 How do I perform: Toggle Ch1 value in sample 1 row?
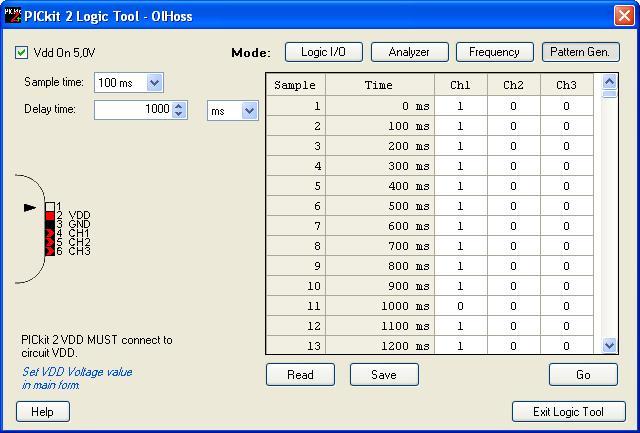pyautogui.click(x=460, y=106)
